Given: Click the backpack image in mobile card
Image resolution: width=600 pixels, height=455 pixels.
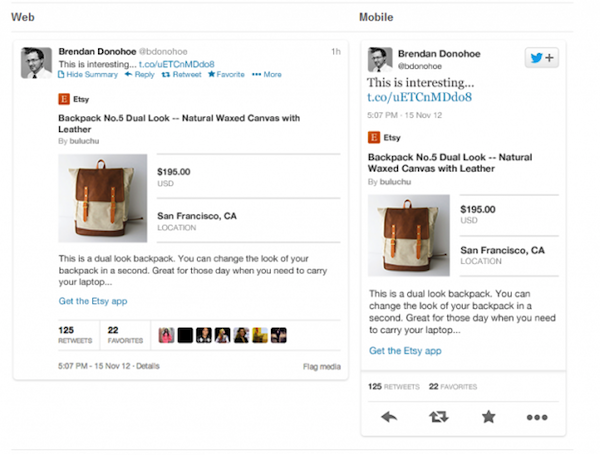Looking at the screenshot, I should point(408,236).
